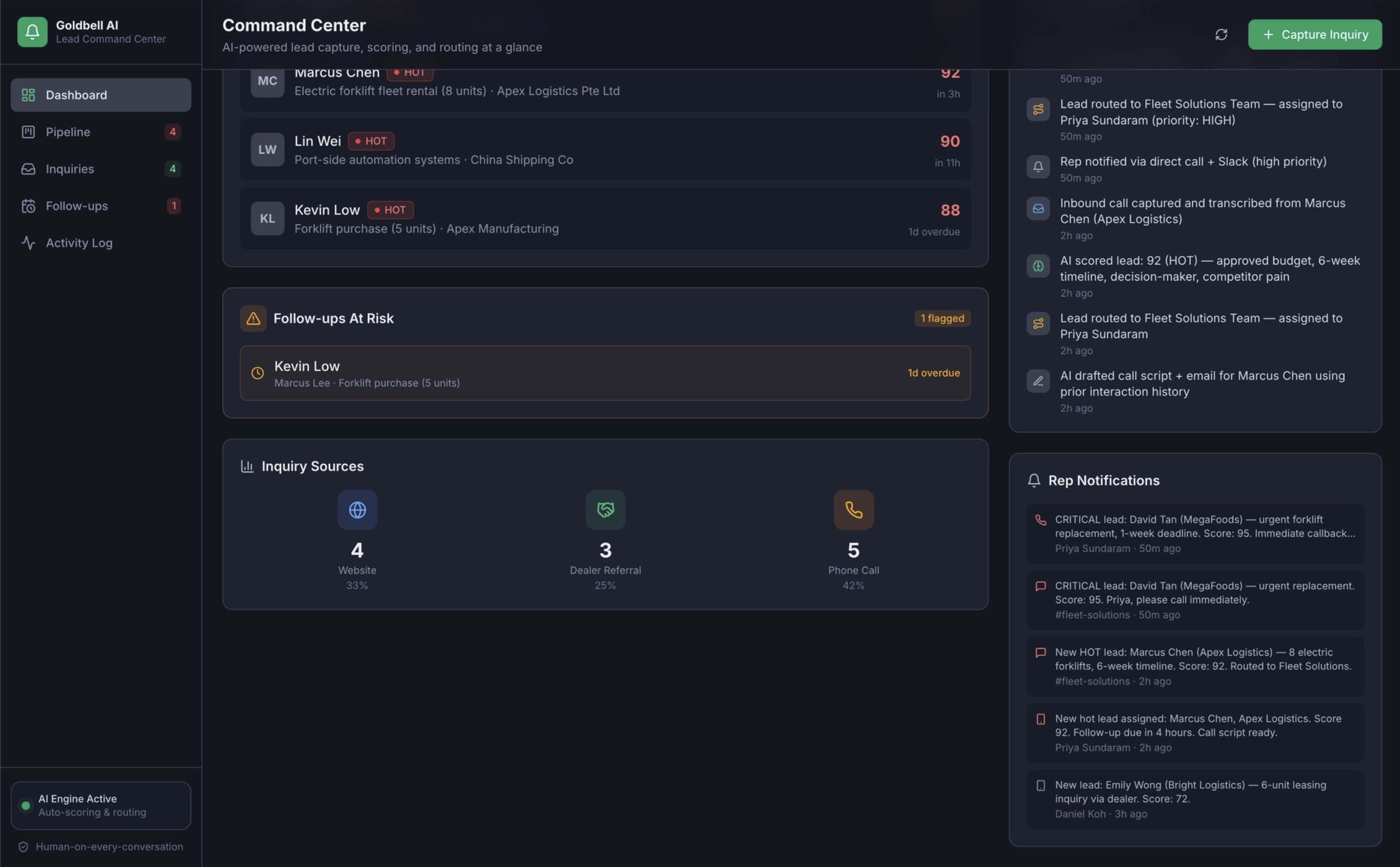Click the clock icon beside Kevin Low's follow-up
1400x867 pixels.
pyautogui.click(x=257, y=373)
